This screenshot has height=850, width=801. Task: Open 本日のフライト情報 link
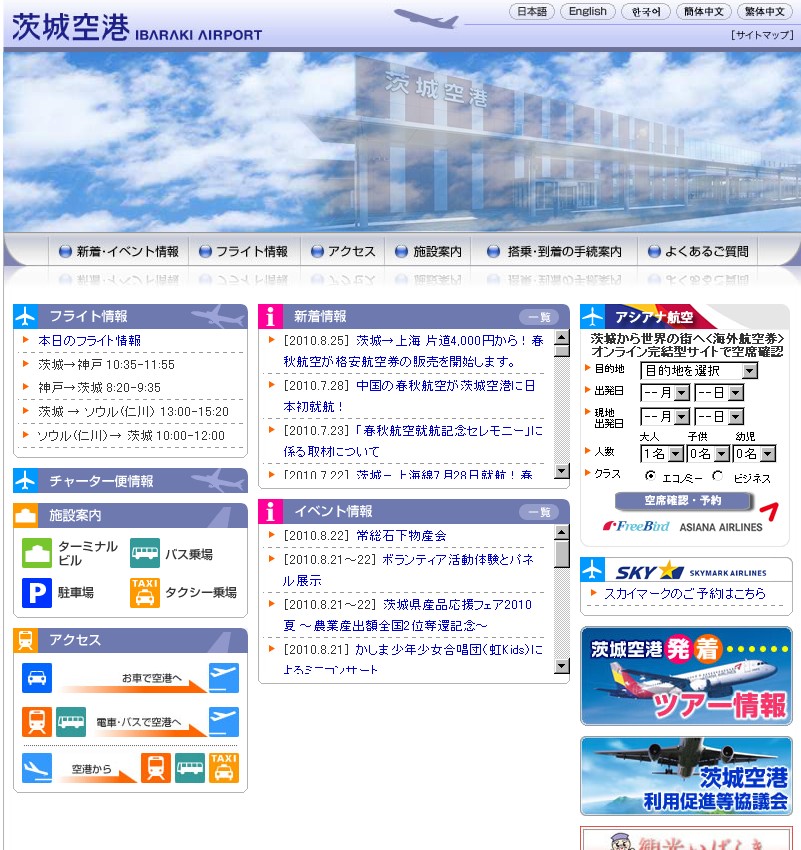point(89,340)
